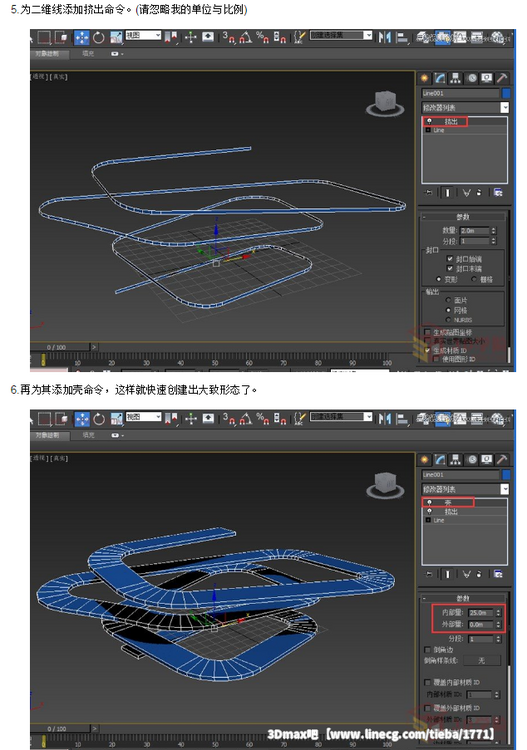Select the 面片 patch output radio
The width and height of the screenshot is (527, 750).
click(x=448, y=300)
